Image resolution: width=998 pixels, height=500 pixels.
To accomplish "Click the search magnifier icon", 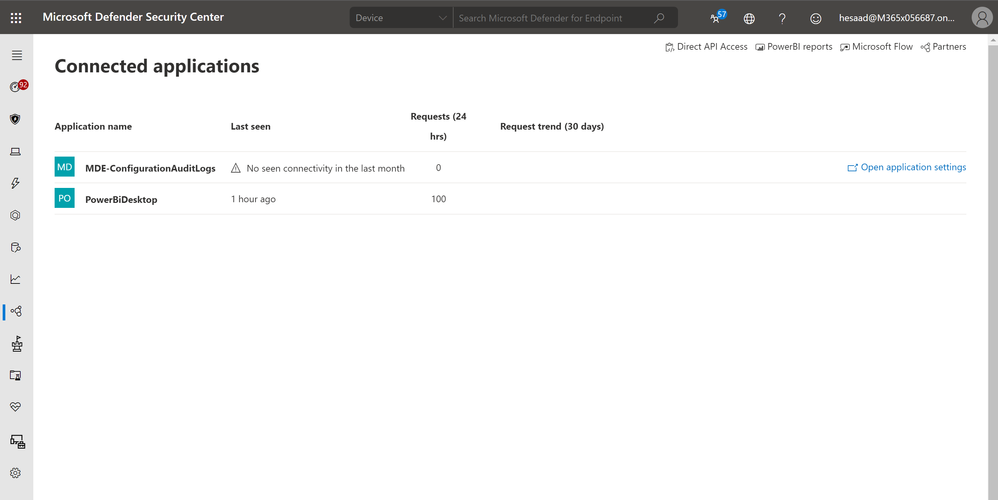I will coord(659,18).
